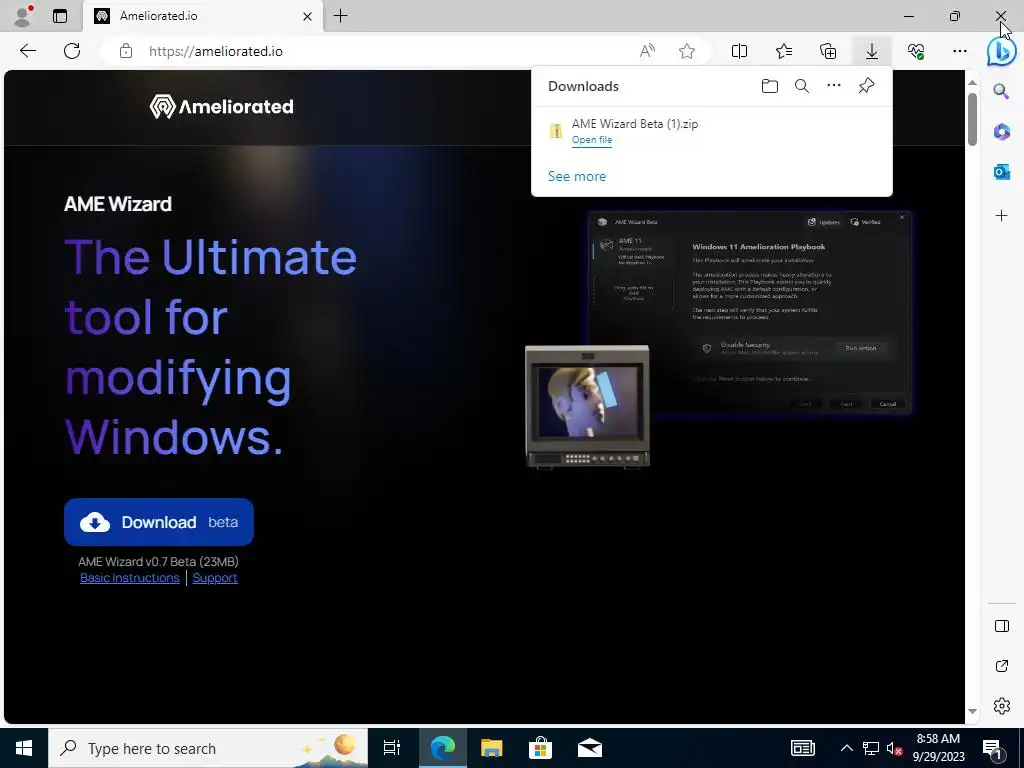Select the Ameliorated.io tab

pos(202,16)
